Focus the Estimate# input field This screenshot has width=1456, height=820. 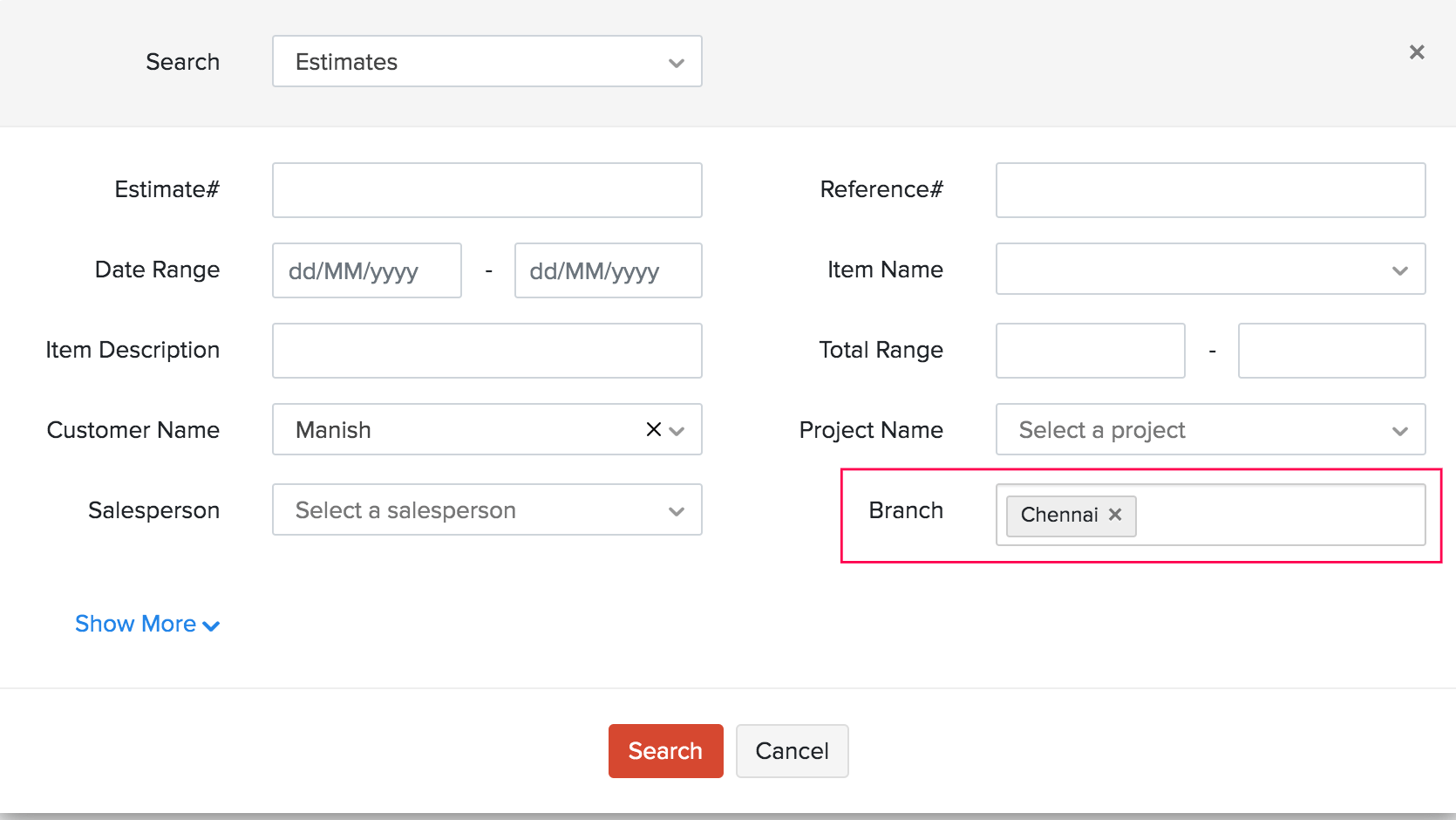tap(486, 190)
